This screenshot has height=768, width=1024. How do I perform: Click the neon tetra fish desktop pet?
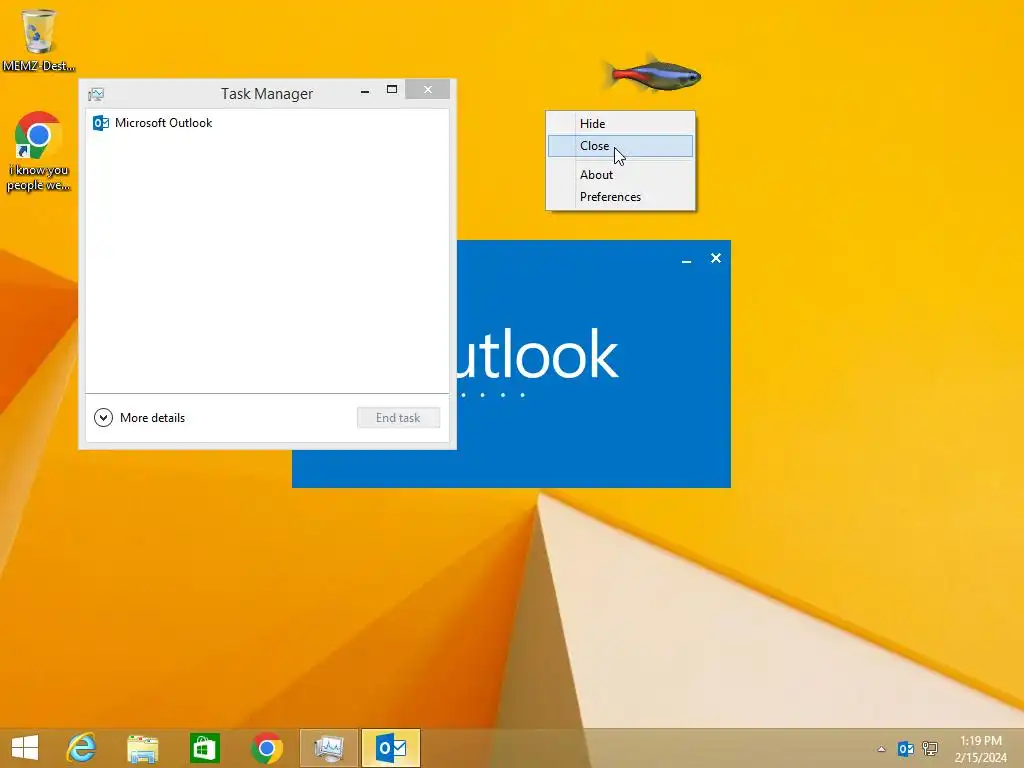click(652, 74)
